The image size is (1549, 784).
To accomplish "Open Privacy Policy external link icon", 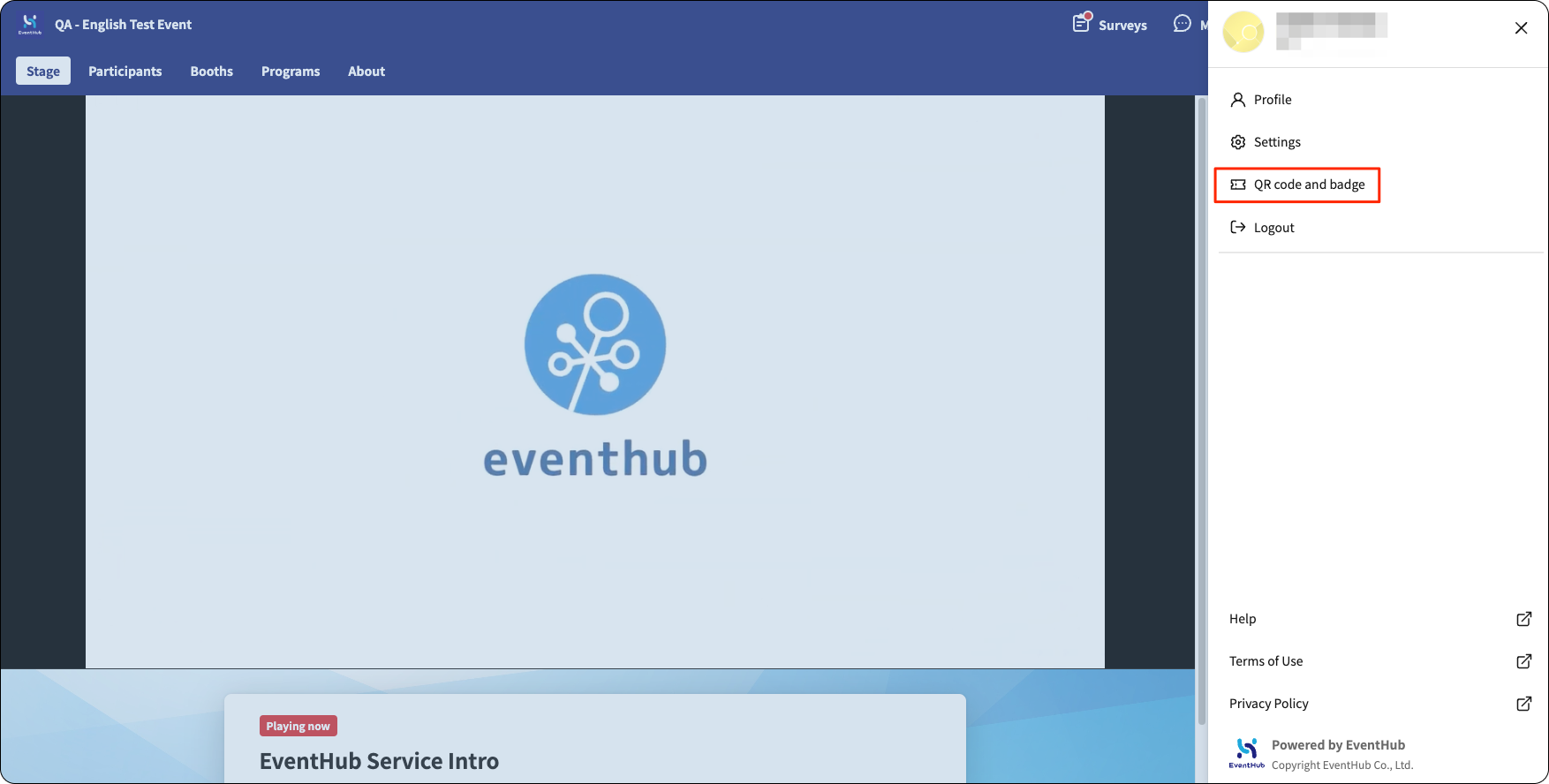I will [x=1524, y=704].
